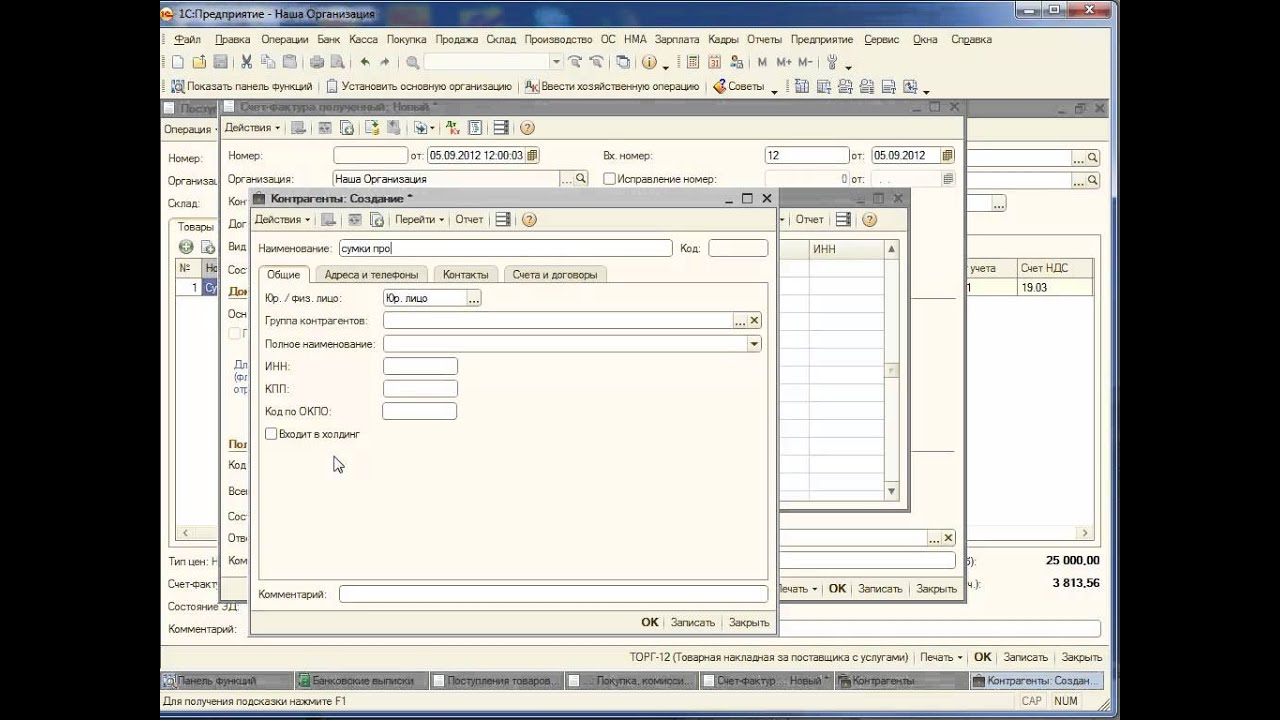Click the wrench settings icon

(x=832, y=62)
